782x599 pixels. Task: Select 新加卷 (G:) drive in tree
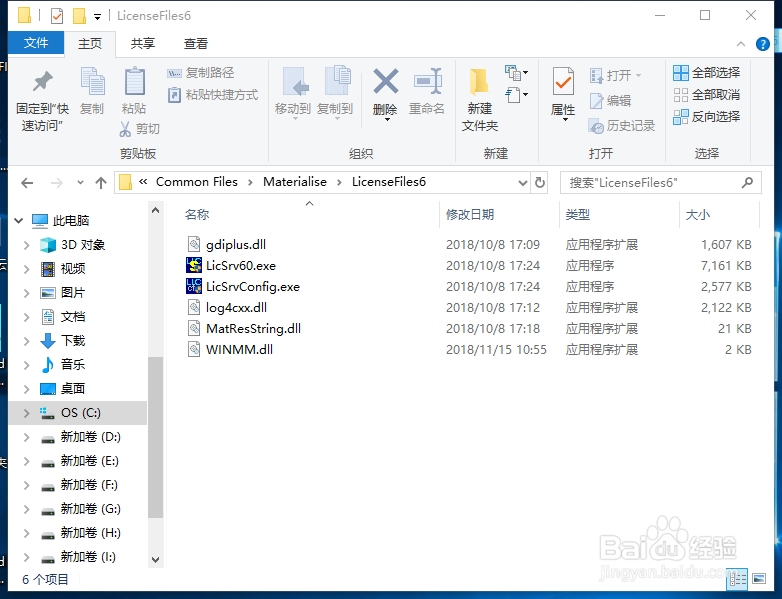90,509
